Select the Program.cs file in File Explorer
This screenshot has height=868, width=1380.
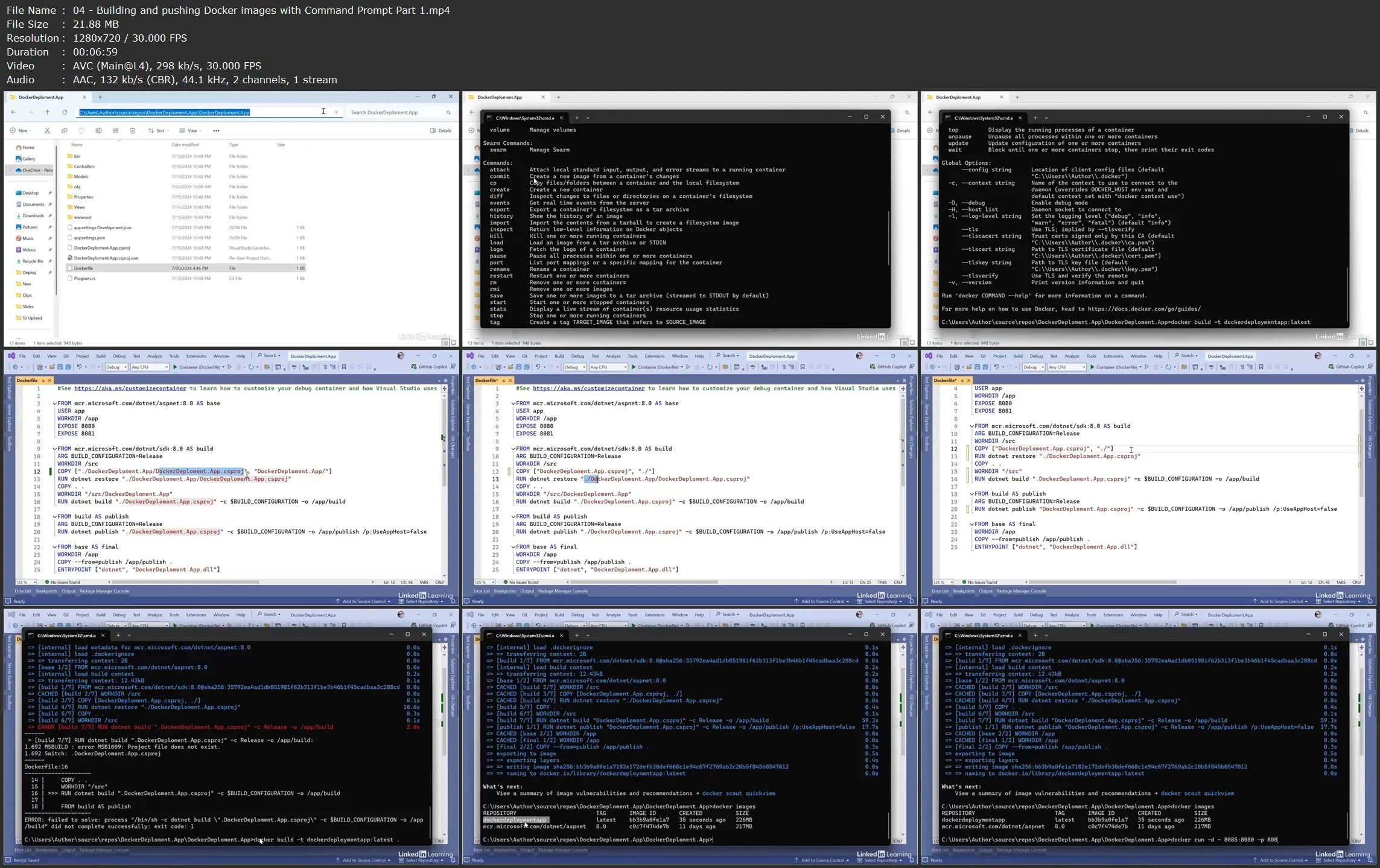pyautogui.click(x=84, y=279)
